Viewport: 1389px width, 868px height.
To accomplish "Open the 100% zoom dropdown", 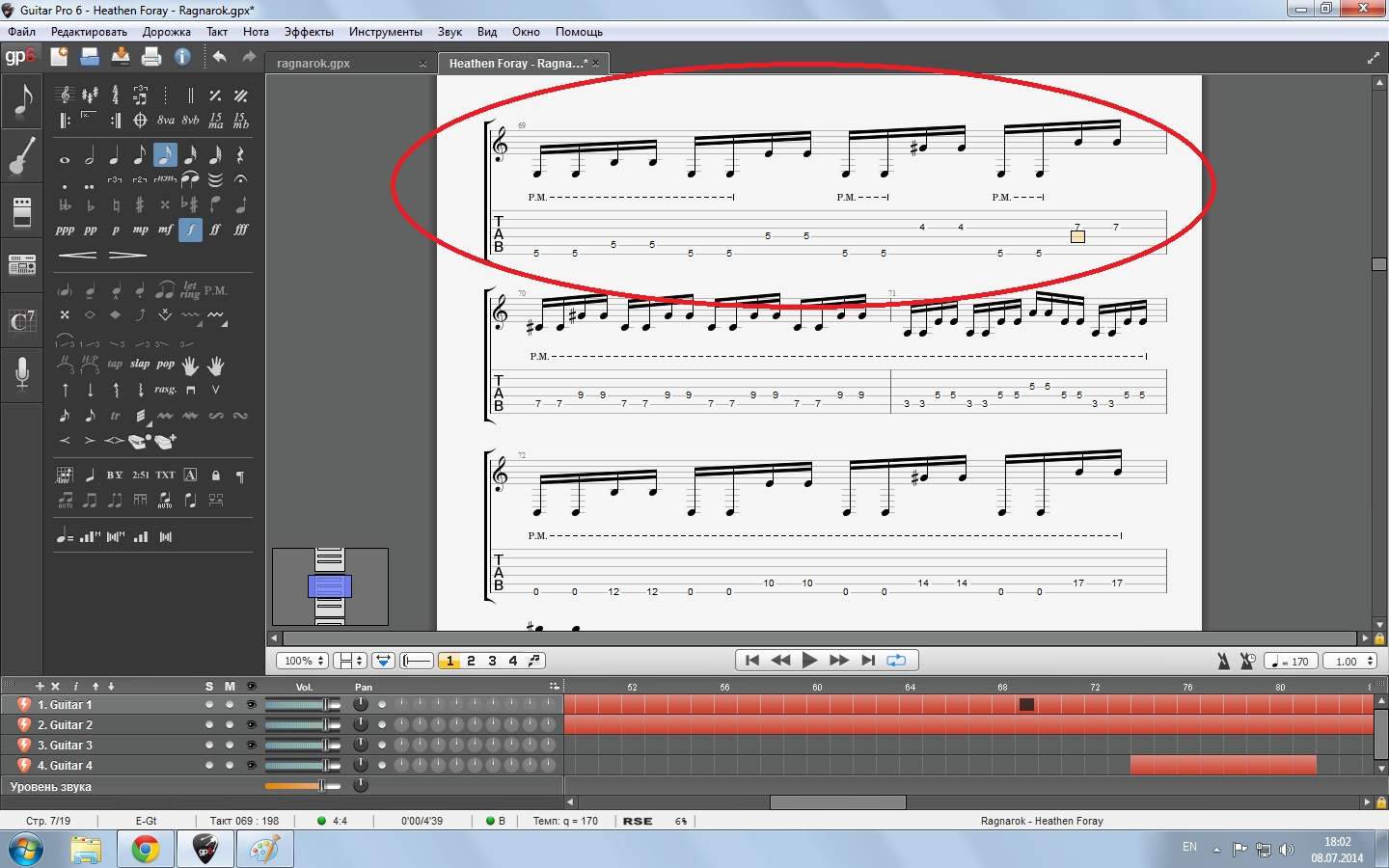I will [303, 661].
